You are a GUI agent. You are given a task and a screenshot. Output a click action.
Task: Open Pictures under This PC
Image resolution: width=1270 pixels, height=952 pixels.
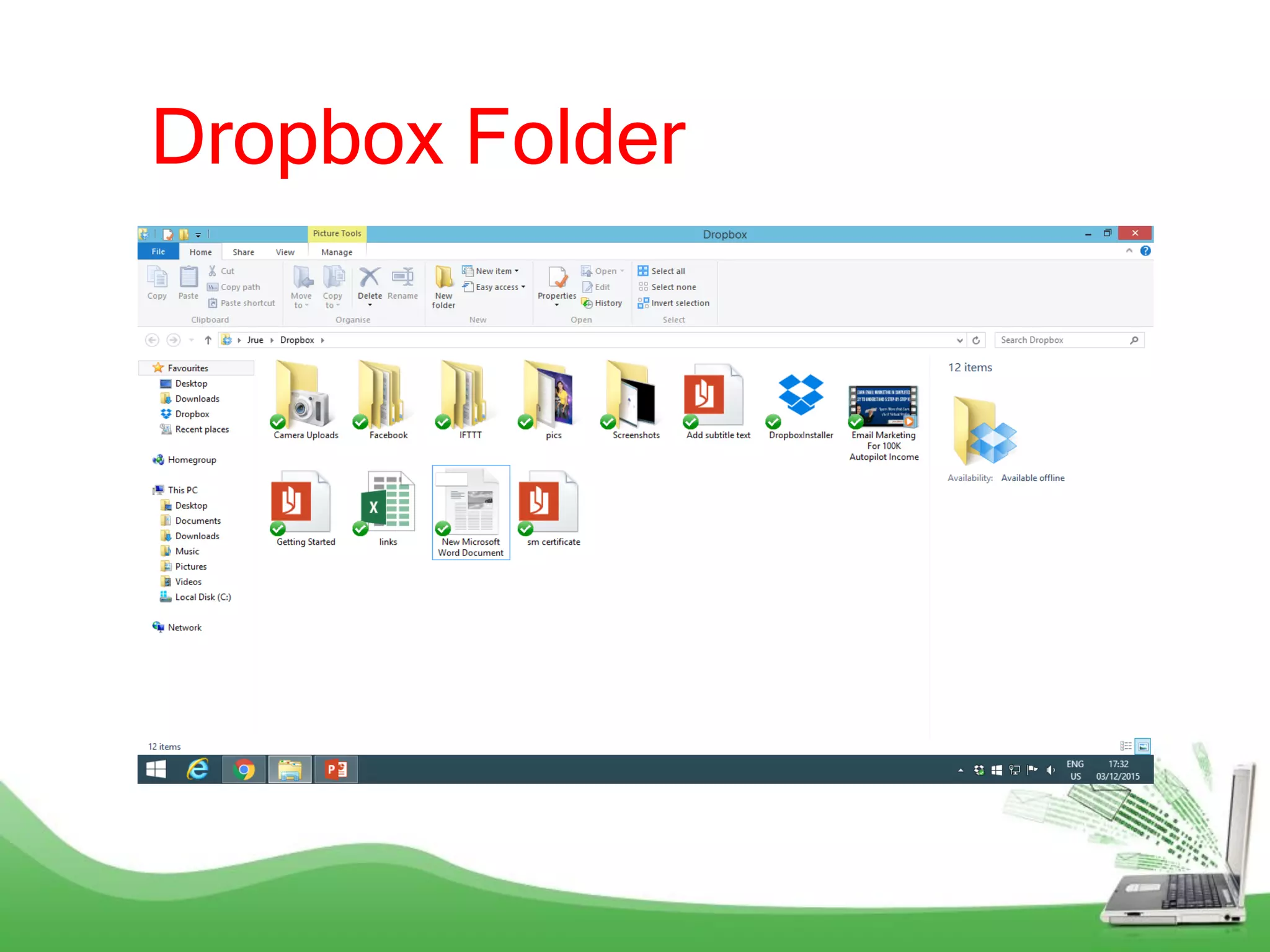click(184, 566)
